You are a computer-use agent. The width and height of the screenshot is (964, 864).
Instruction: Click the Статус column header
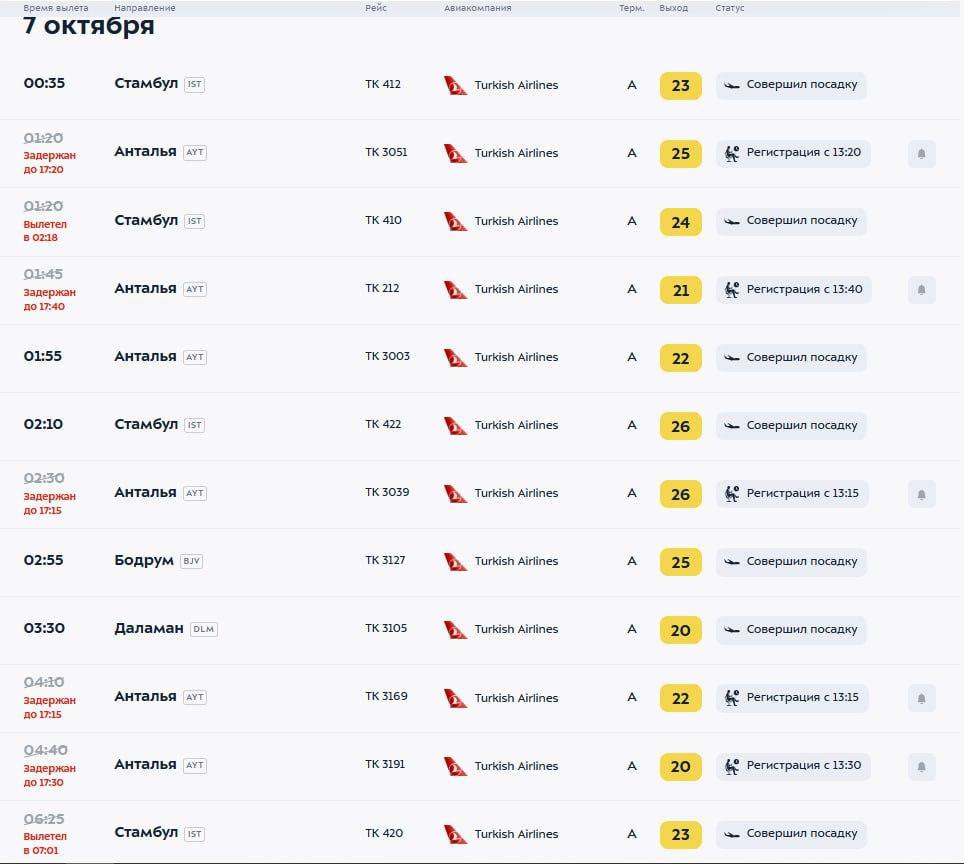pos(729,8)
